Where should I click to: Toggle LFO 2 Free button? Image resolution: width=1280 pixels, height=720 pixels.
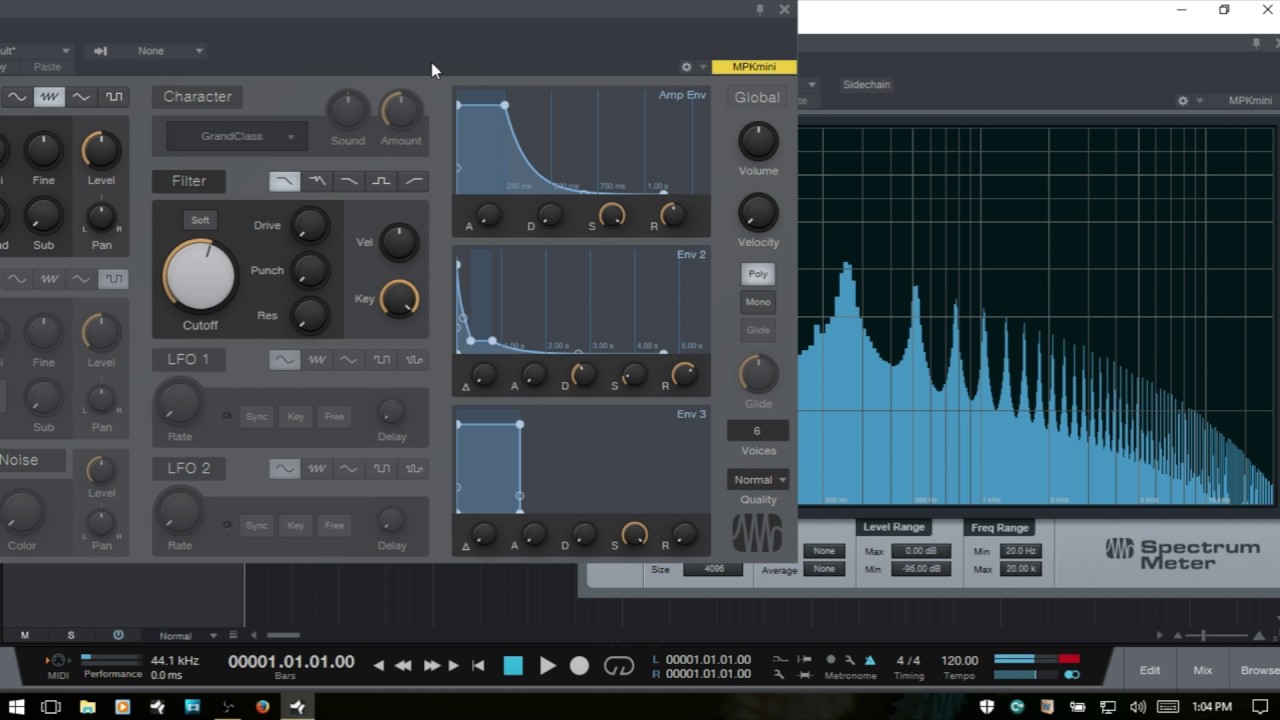coord(334,525)
